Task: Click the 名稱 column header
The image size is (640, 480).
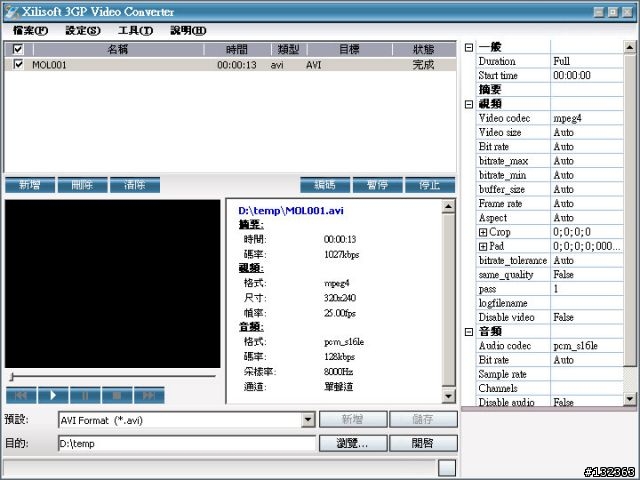Action: pos(118,49)
